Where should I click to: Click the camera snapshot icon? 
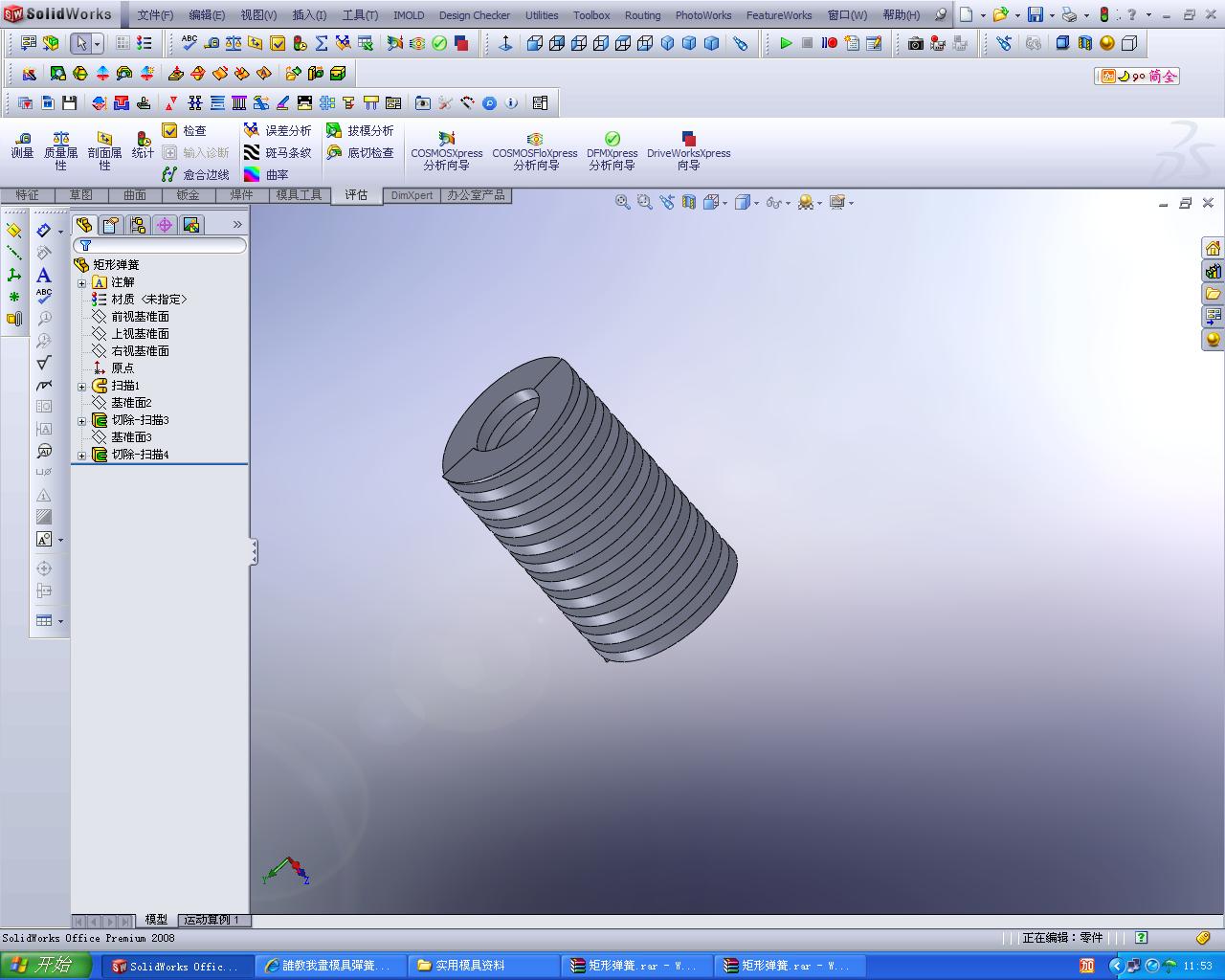point(916,43)
